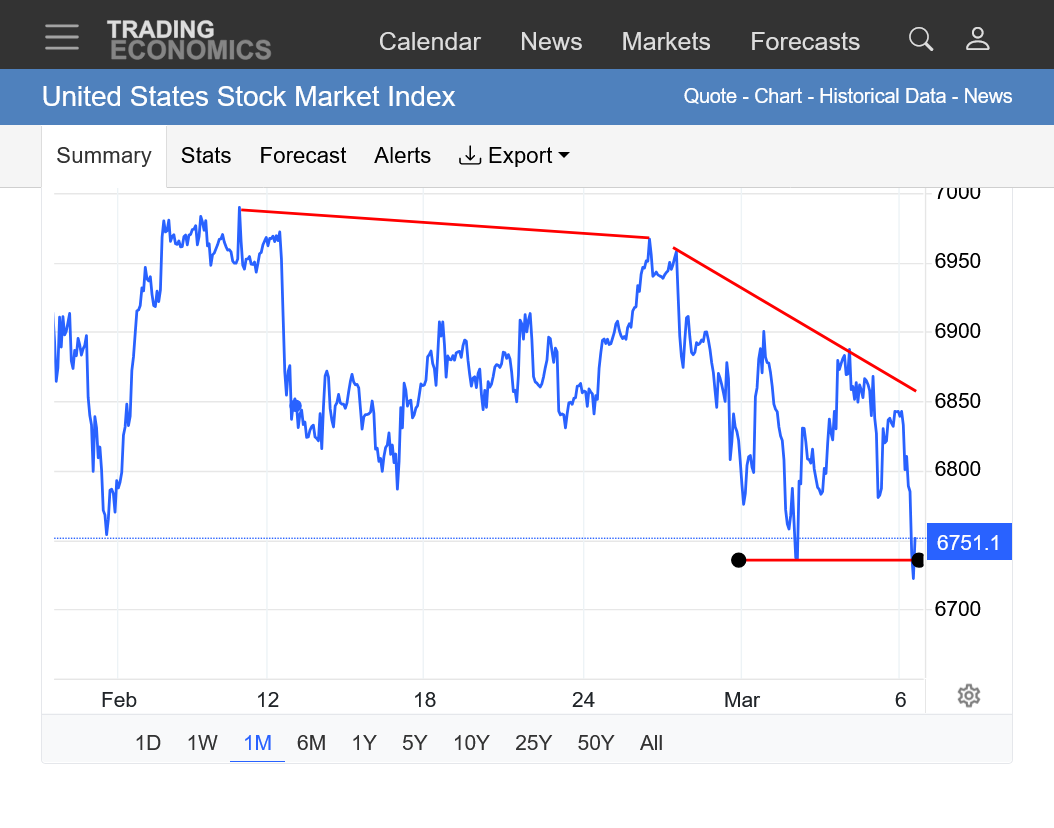The height and width of the screenshot is (828, 1054).
Task: Follow the Quote link in header
Action: click(709, 97)
